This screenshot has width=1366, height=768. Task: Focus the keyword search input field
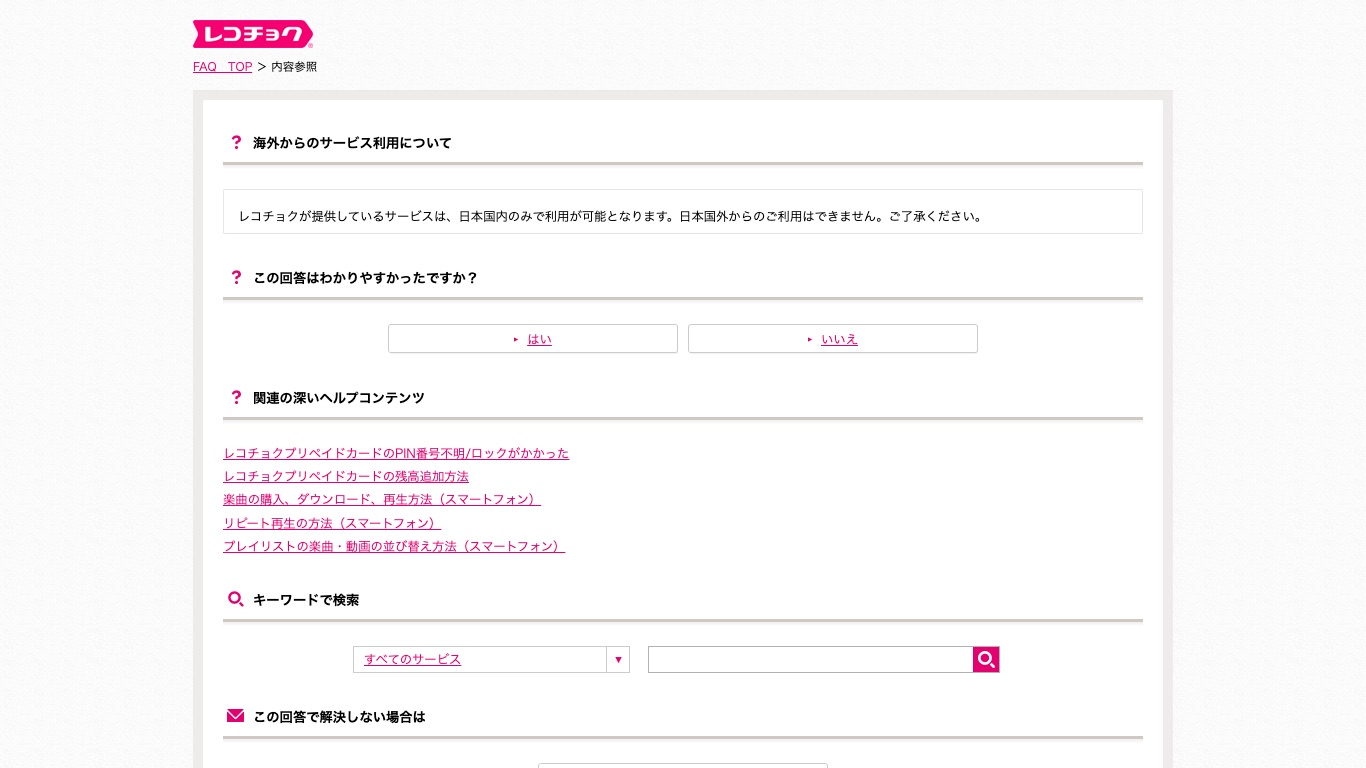(810, 660)
